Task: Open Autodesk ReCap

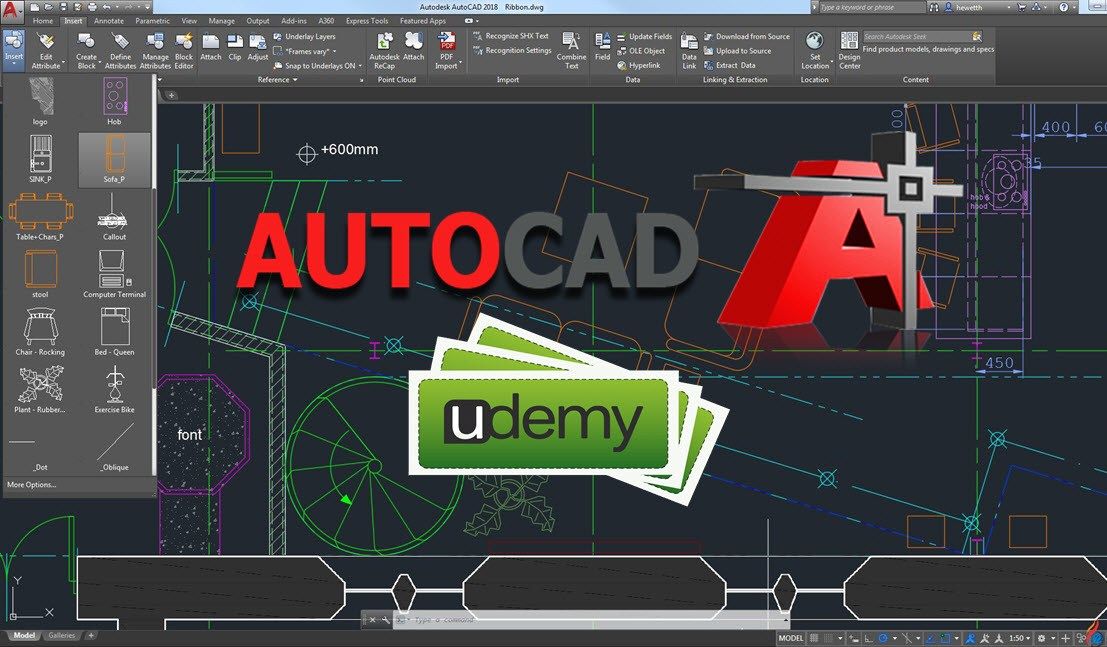Action: 385,51
